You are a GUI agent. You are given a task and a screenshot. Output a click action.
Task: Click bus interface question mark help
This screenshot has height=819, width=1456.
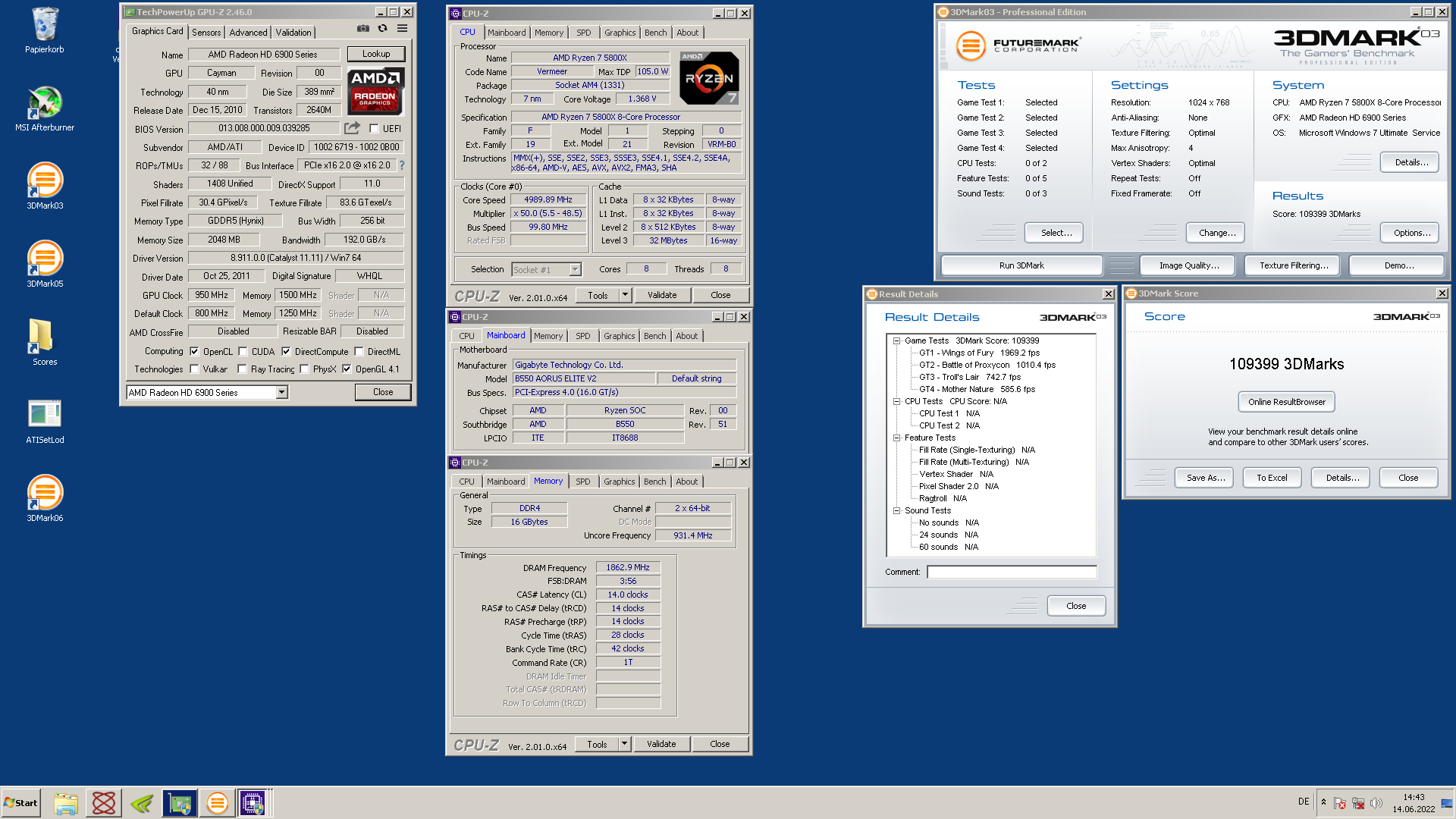click(402, 165)
